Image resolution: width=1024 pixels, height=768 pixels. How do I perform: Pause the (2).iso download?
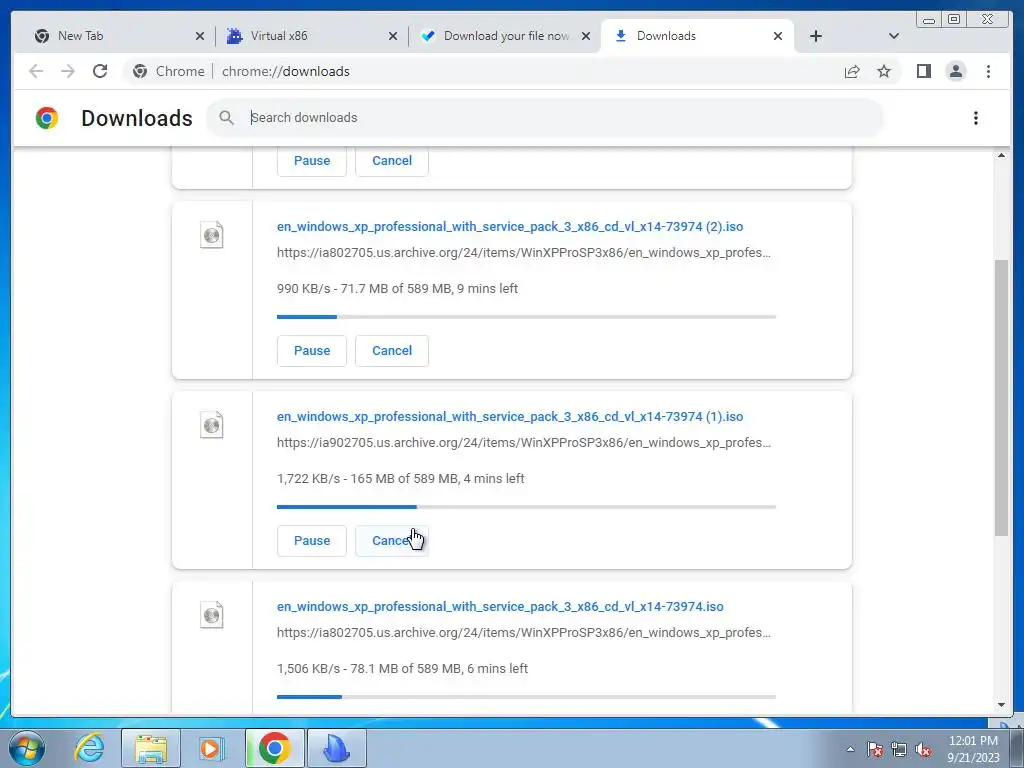point(312,351)
